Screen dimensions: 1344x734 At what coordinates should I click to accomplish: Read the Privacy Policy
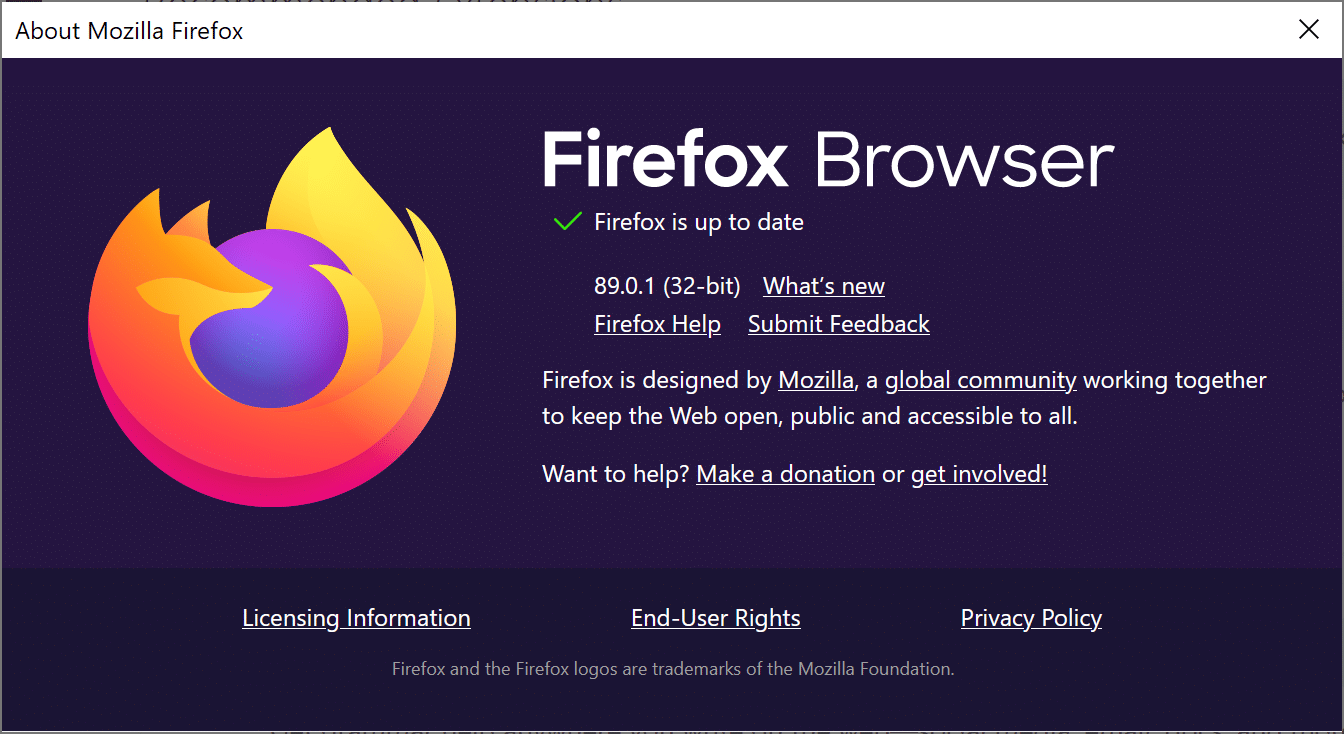tap(1031, 618)
